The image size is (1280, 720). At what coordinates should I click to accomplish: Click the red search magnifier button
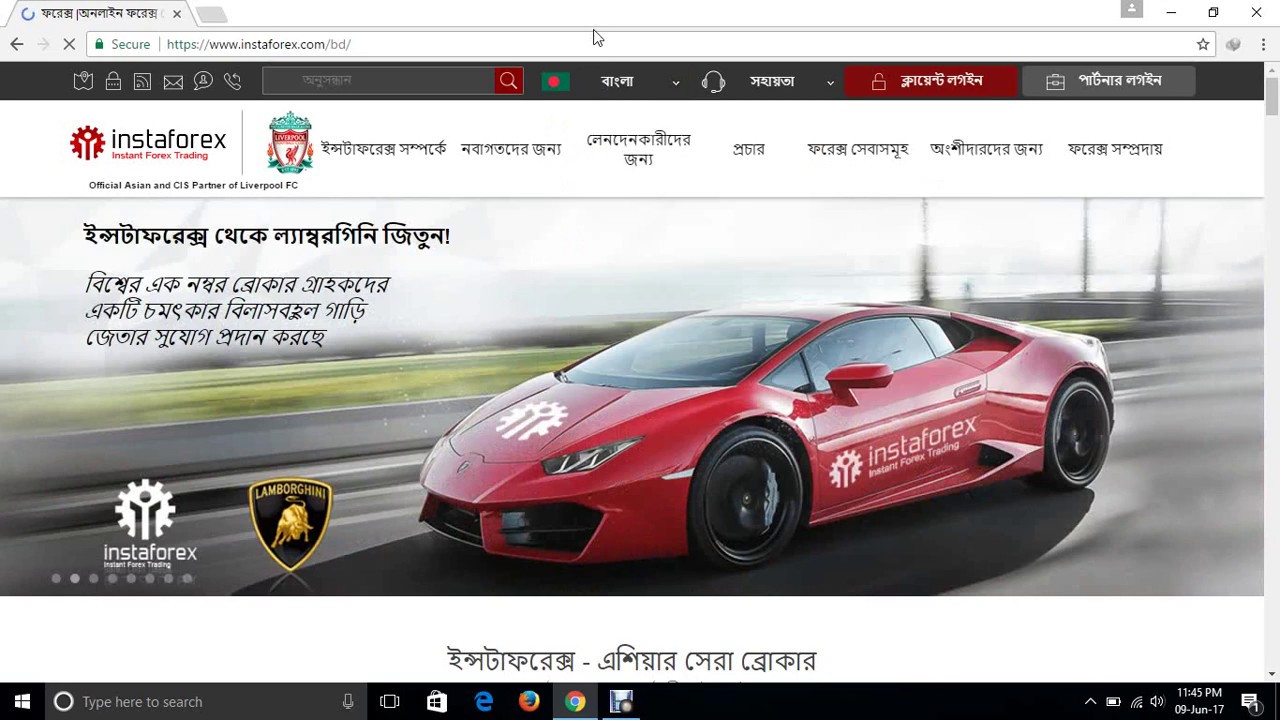coord(508,81)
